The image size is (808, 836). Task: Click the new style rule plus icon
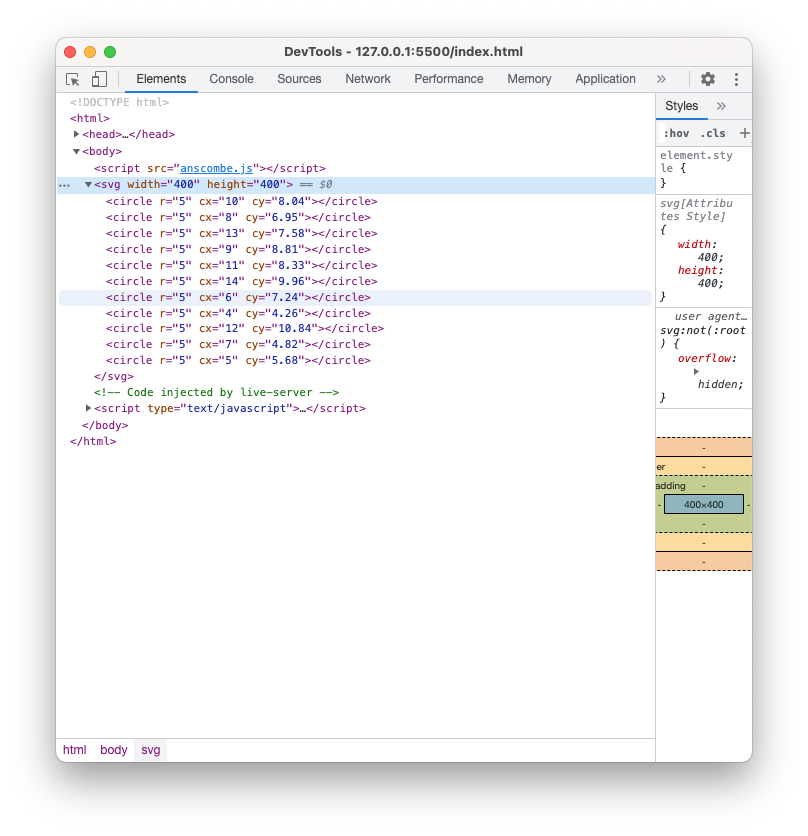coord(744,133)
